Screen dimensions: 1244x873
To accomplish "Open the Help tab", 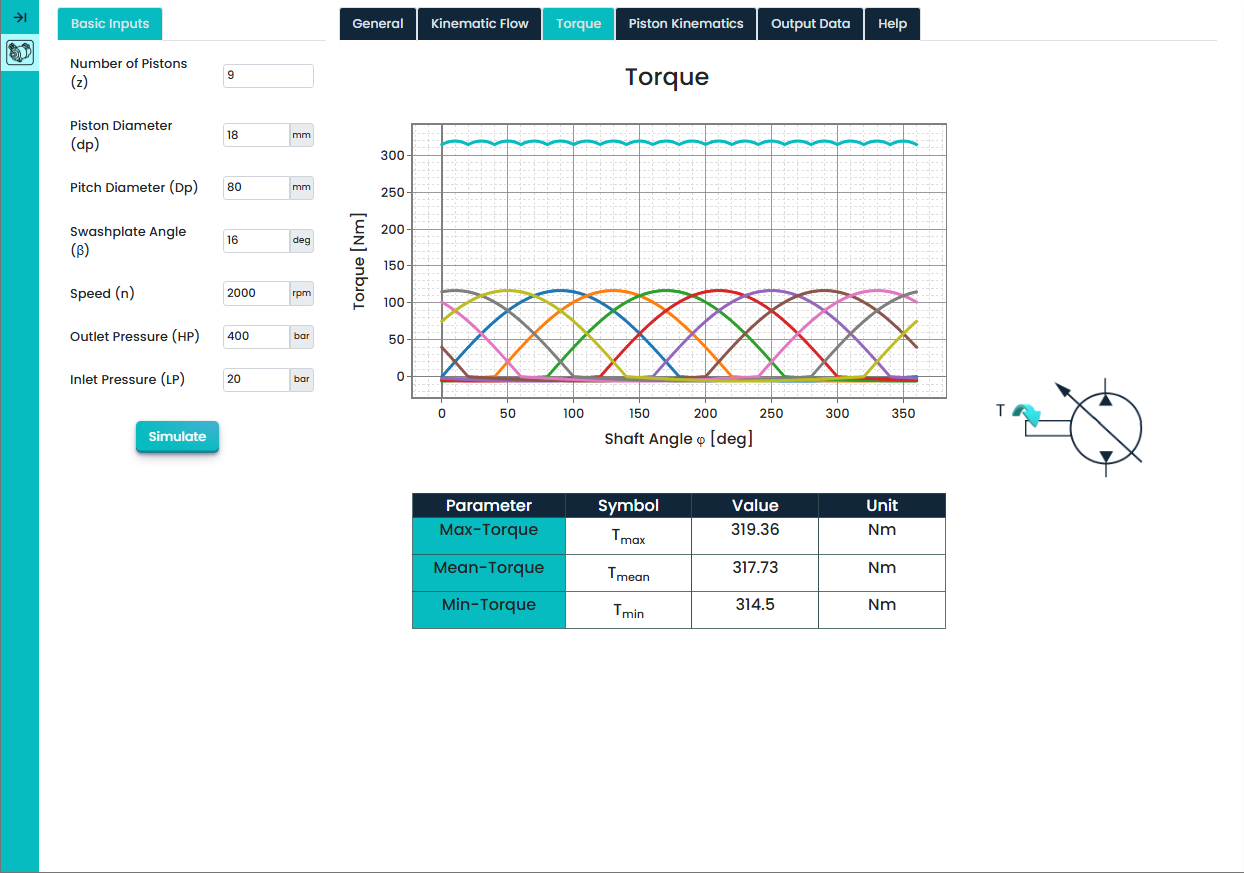I will [x=892, y=24].
